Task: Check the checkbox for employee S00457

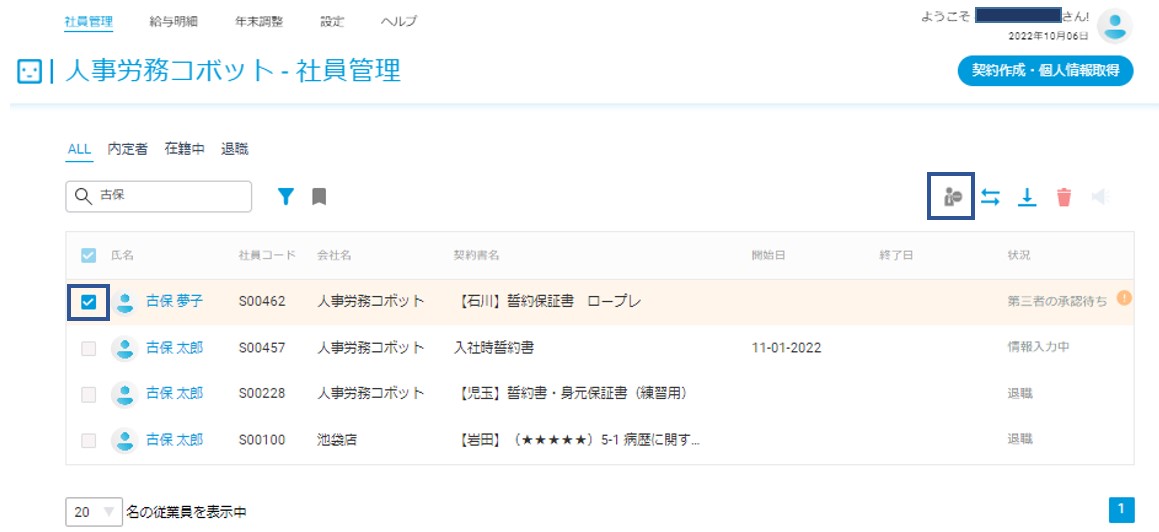Action: [89, 348]
